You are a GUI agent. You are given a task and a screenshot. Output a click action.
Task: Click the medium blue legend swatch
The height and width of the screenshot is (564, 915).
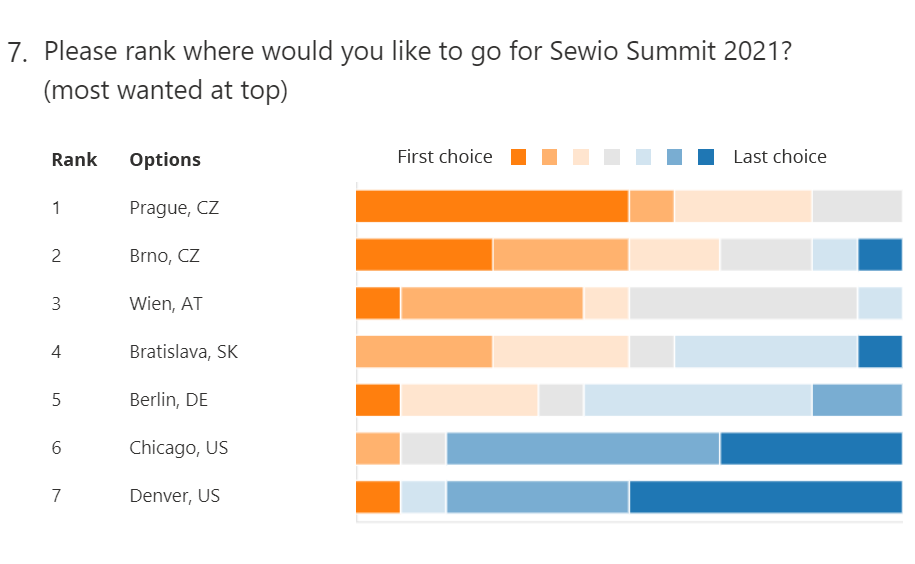[675, 157]
